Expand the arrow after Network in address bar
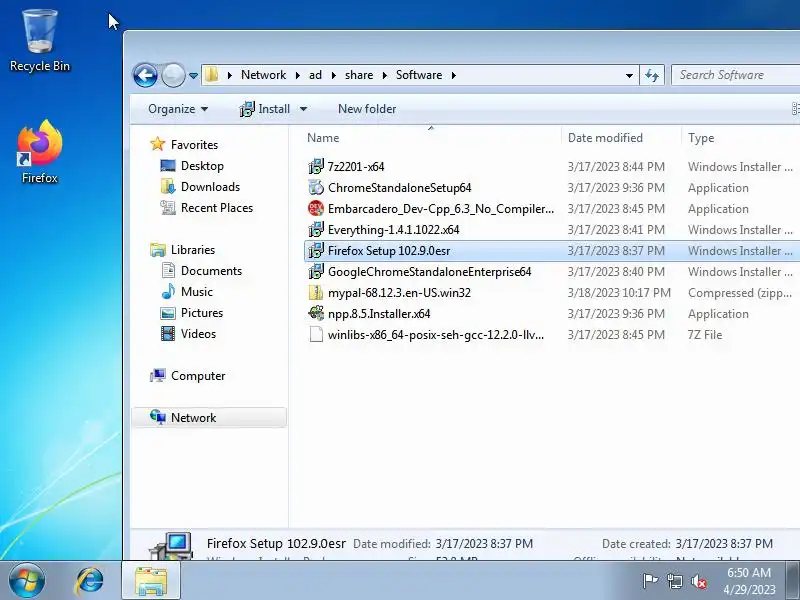 point(297,76)
